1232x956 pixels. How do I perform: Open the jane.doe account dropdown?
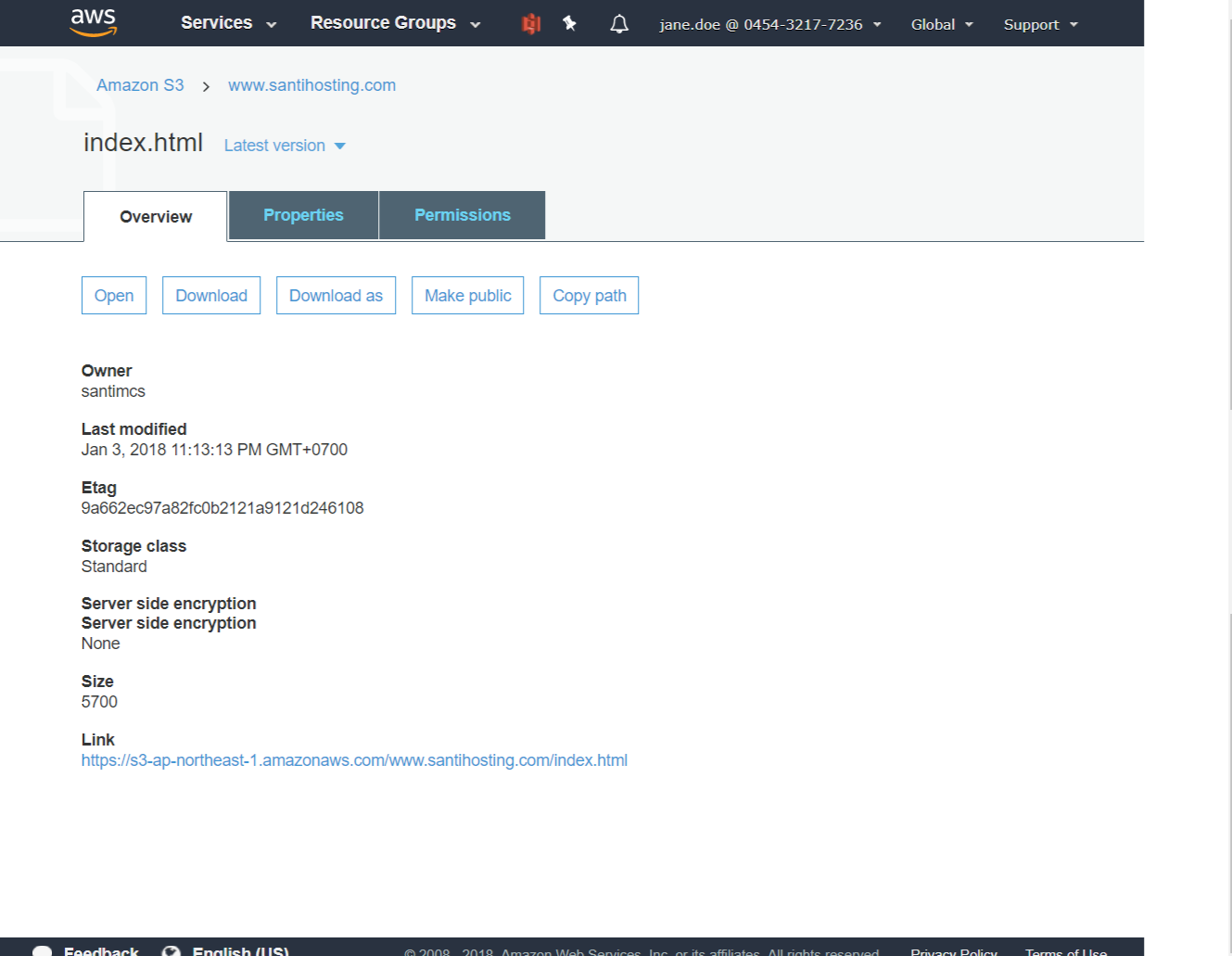pos(770,24)
